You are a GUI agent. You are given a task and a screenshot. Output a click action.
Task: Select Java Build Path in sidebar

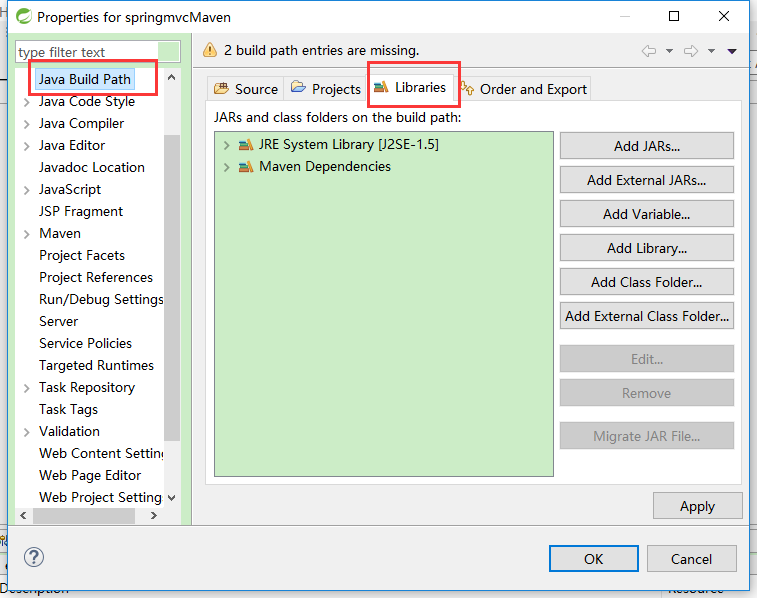(84, 79)
